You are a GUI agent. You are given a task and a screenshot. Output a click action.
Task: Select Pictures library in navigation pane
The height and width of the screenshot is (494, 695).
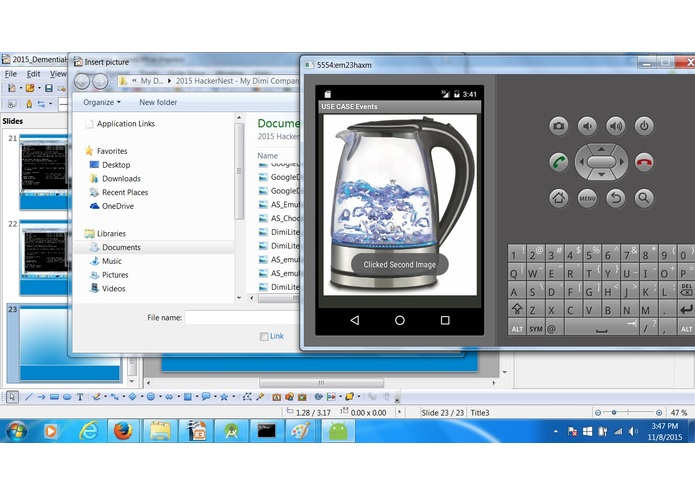coord(115,275)
